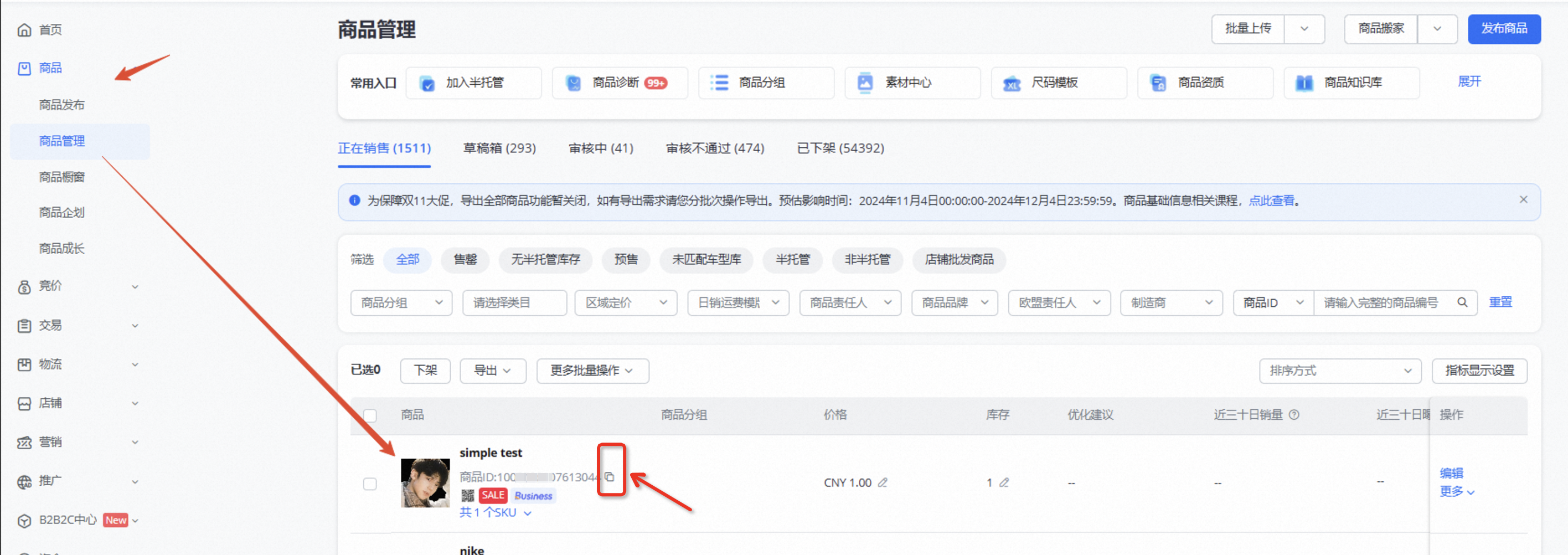1568x555 pixels.
Task: Open the 已下架 tab
Action: point(840,148)
